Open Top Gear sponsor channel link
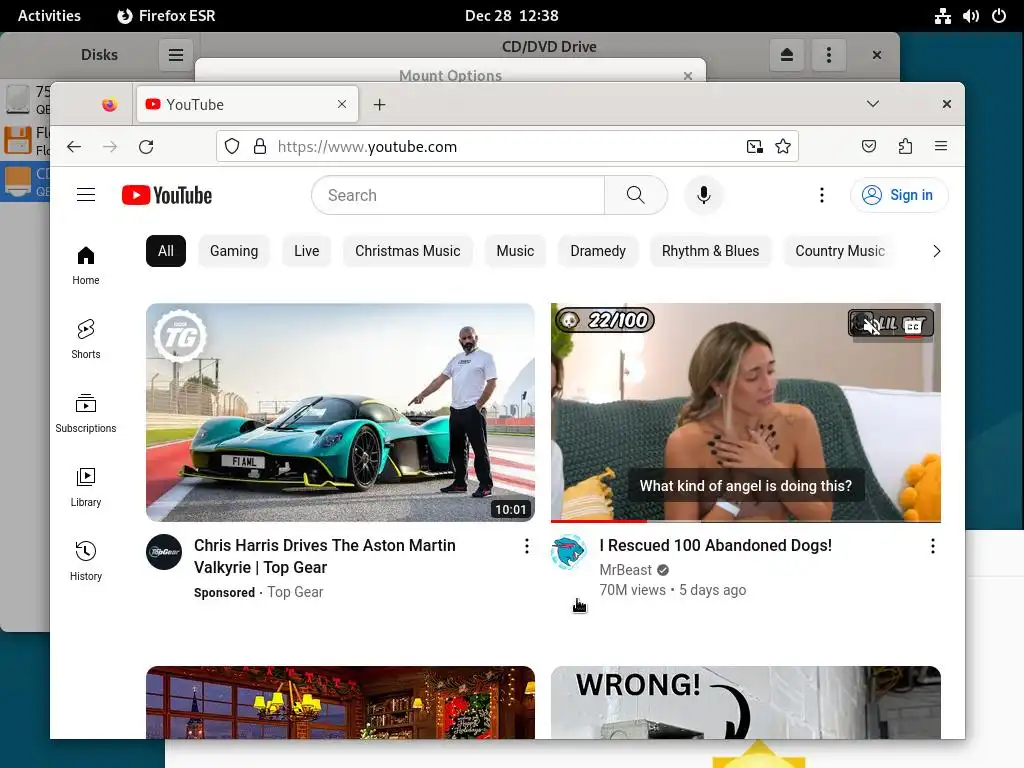The height and width of the screenshot is (768, 1024). point(295,592)
